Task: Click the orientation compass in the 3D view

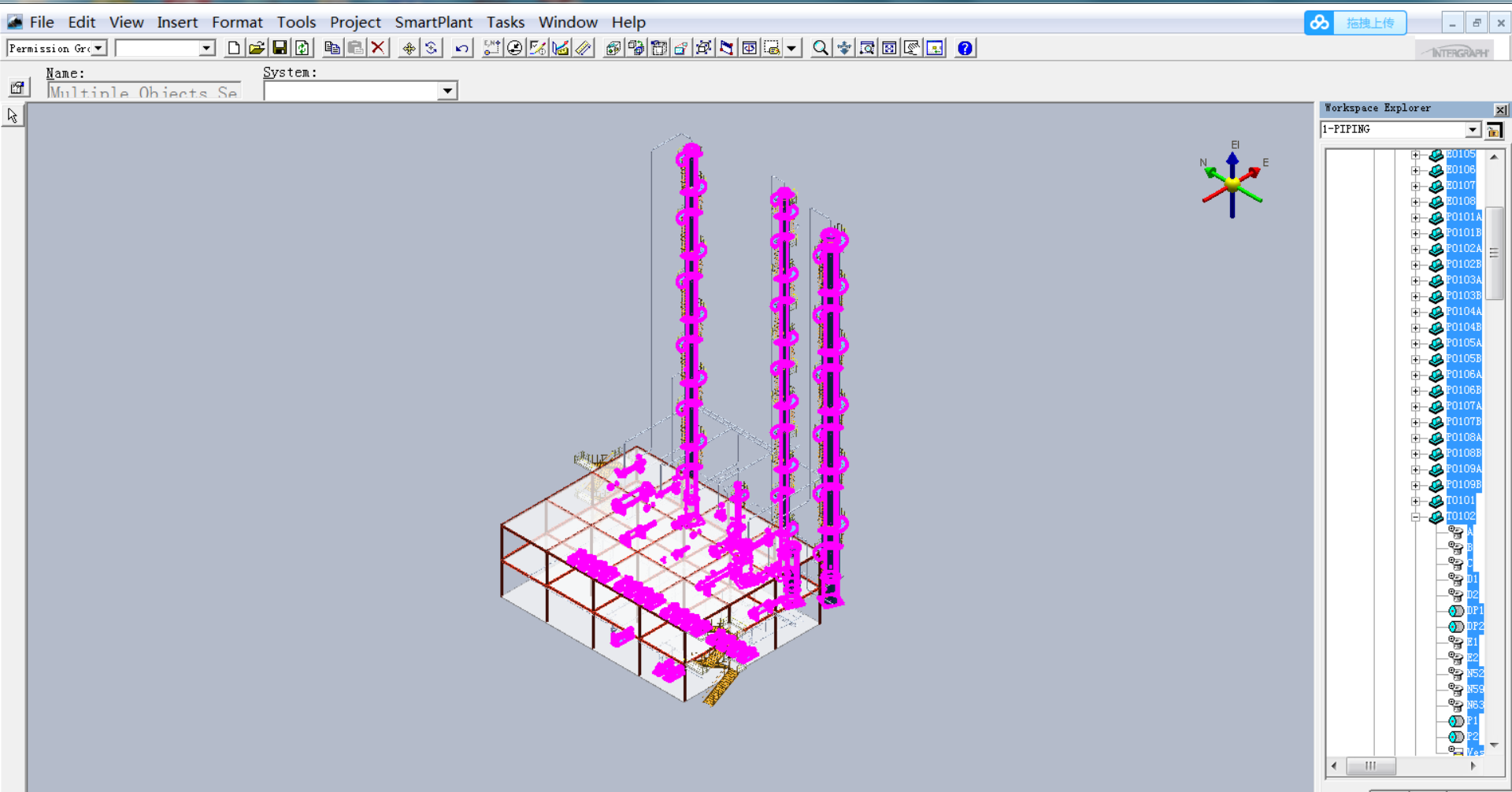Action: [x=1232, y=183]
